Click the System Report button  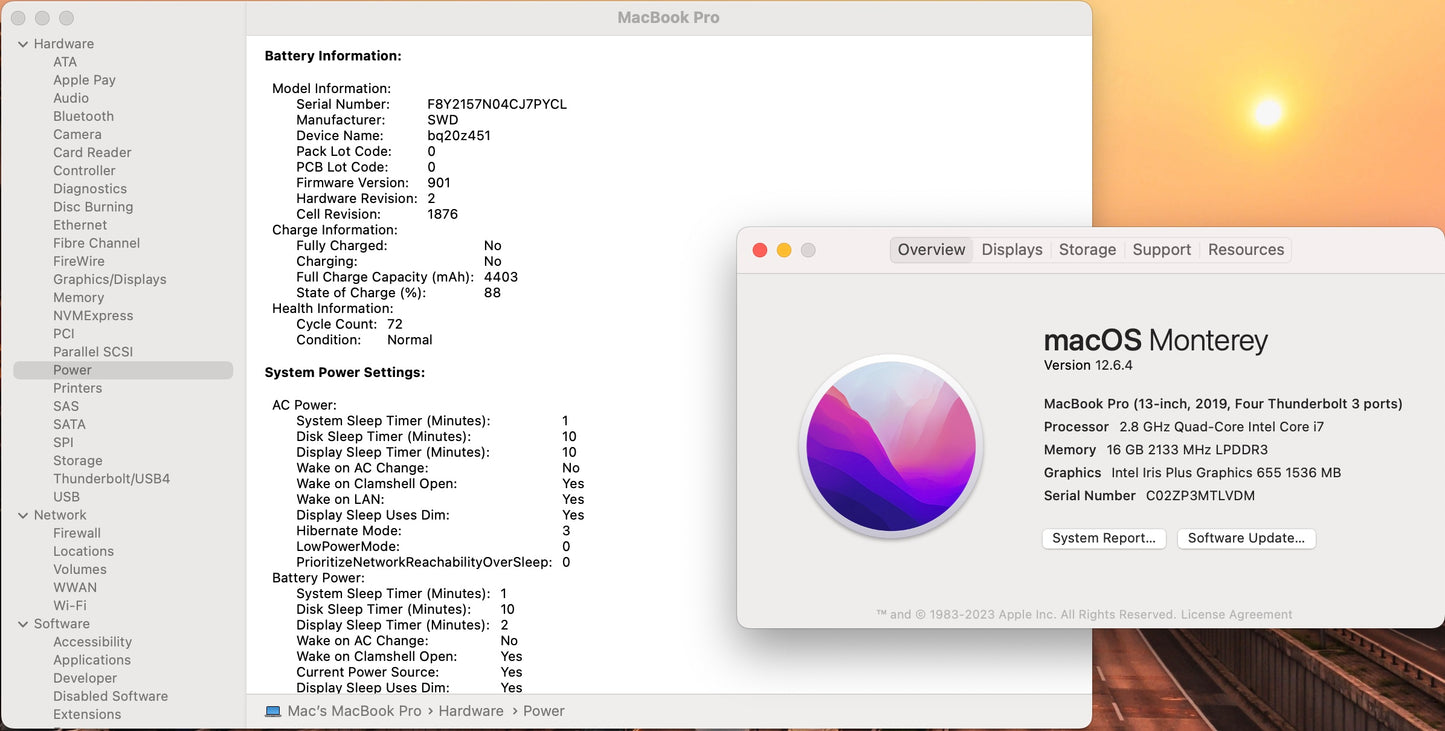point(1103,538)
